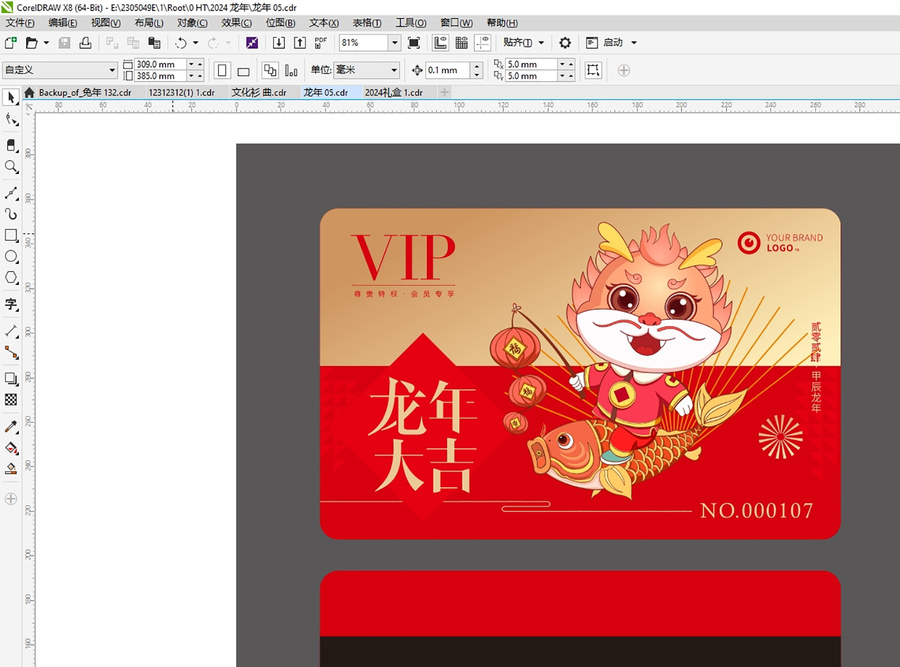The width and height of the screenshot is (900, 667).
Task: Open the 编辑 menu
Action: (x=63, y=23)
